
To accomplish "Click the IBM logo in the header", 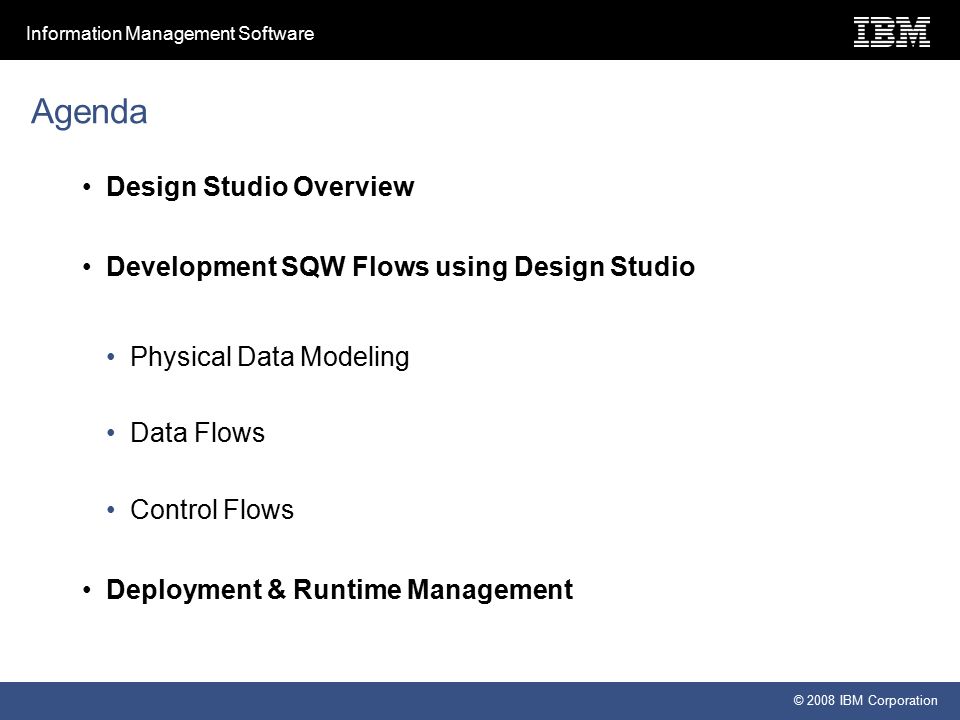I will 892,32.
